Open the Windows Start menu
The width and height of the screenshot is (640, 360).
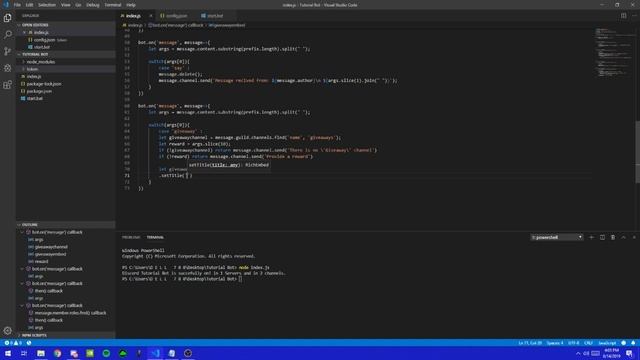coord(8,353)
